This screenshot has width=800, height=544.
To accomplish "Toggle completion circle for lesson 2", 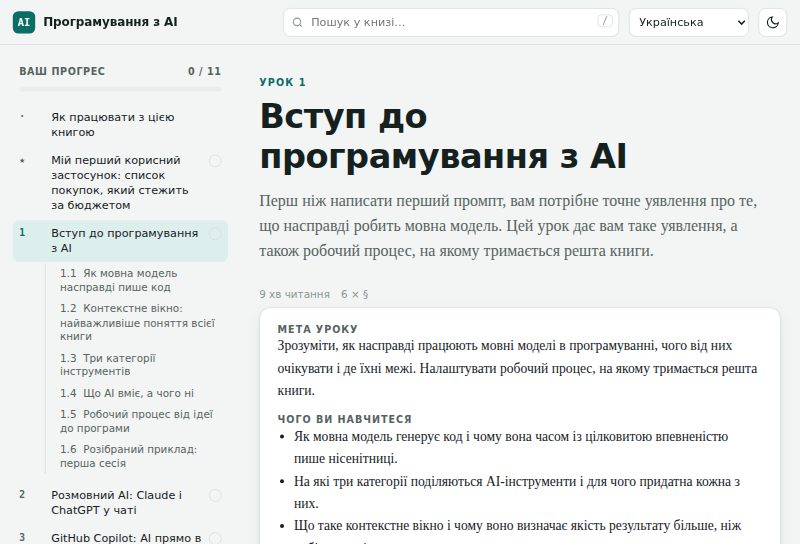I will (215, 496).
